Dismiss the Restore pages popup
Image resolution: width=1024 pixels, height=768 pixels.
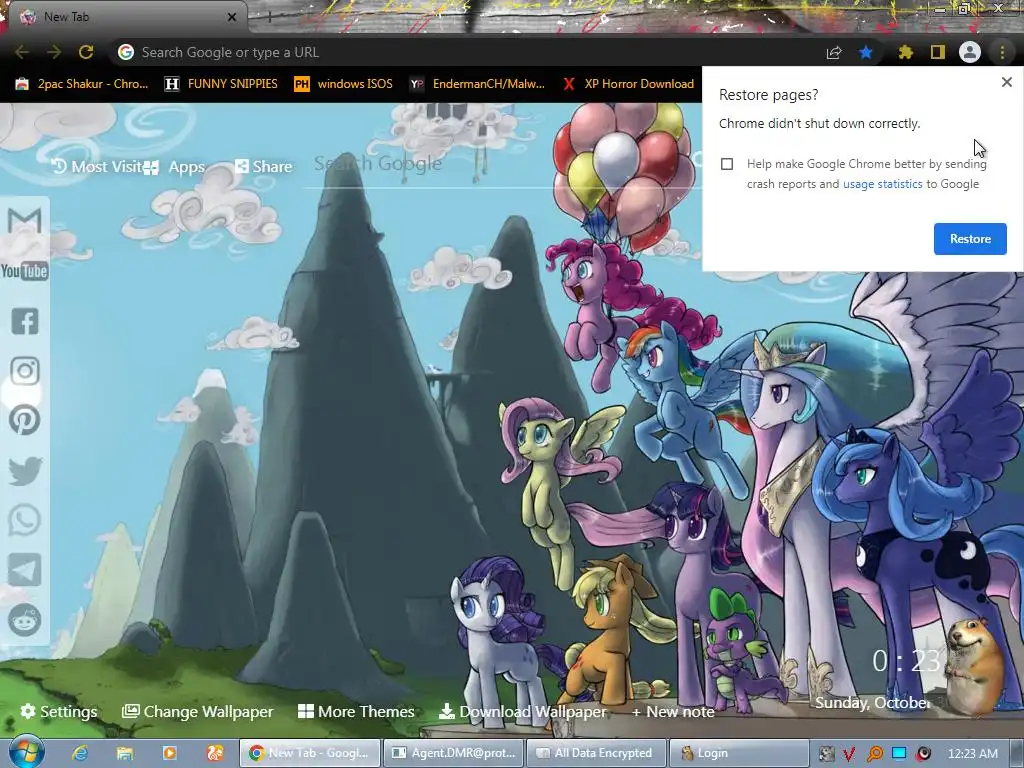click(1006, 82)
